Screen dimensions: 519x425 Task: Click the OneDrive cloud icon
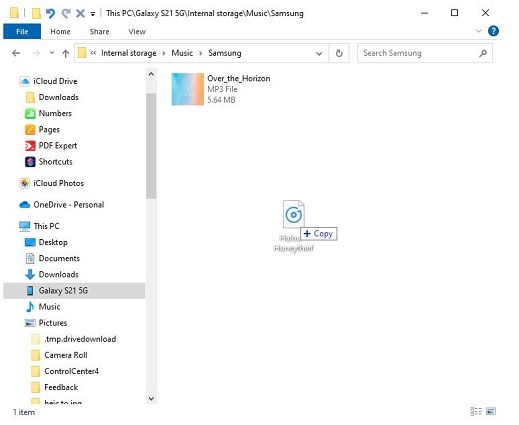pos(25,205)
